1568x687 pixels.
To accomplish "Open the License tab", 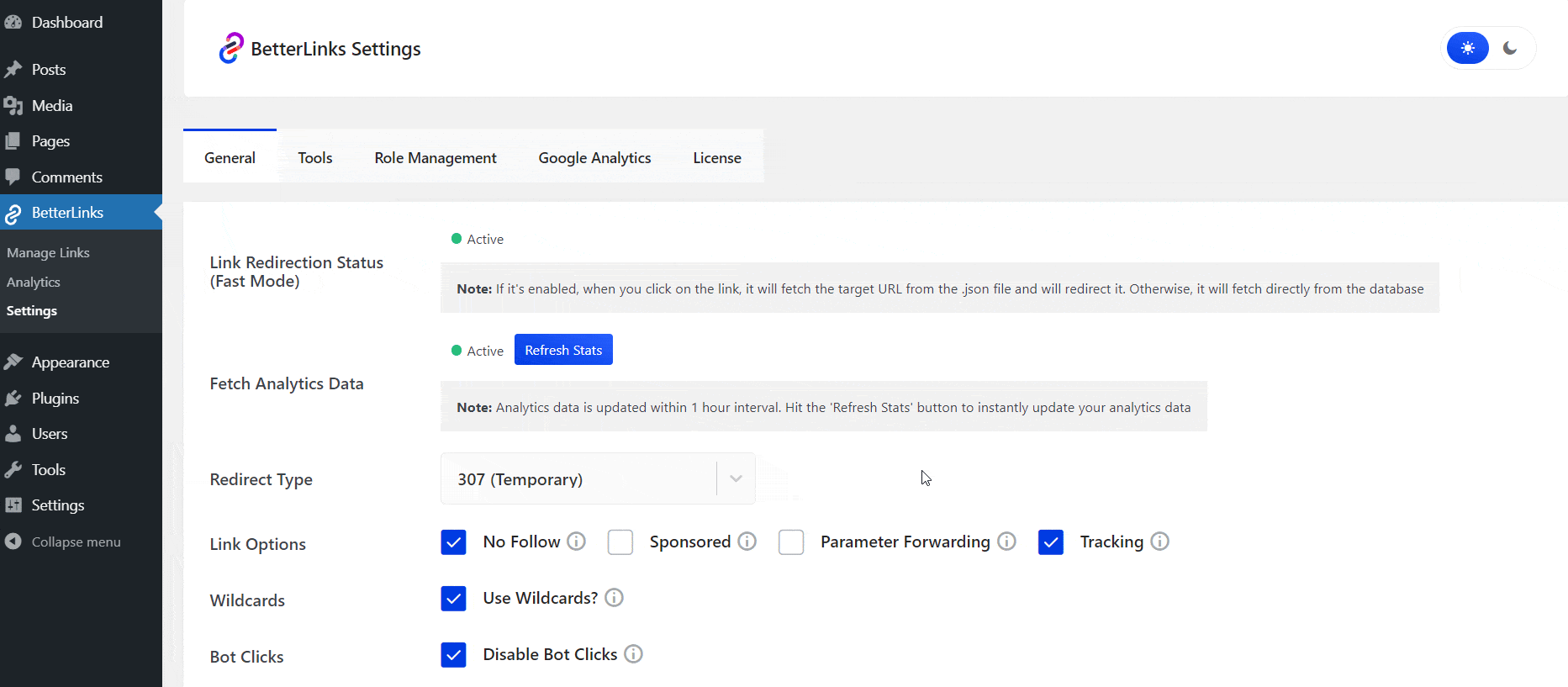I will [717, 157].
